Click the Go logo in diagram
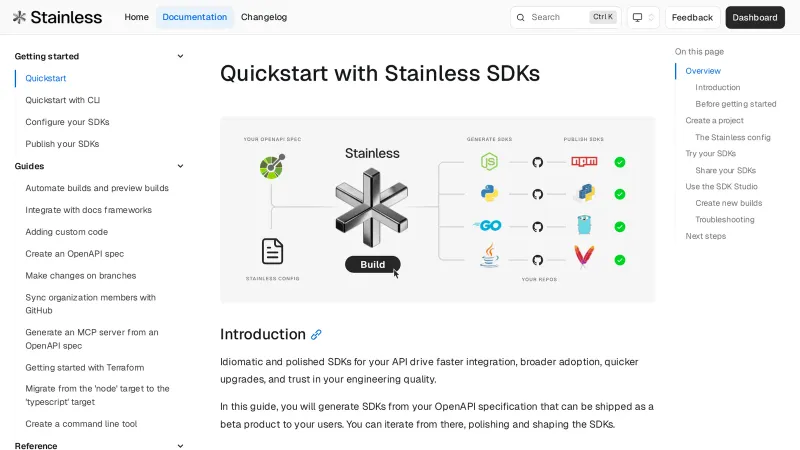Viewport: 800px width, 450px height. tap(488, 226)
